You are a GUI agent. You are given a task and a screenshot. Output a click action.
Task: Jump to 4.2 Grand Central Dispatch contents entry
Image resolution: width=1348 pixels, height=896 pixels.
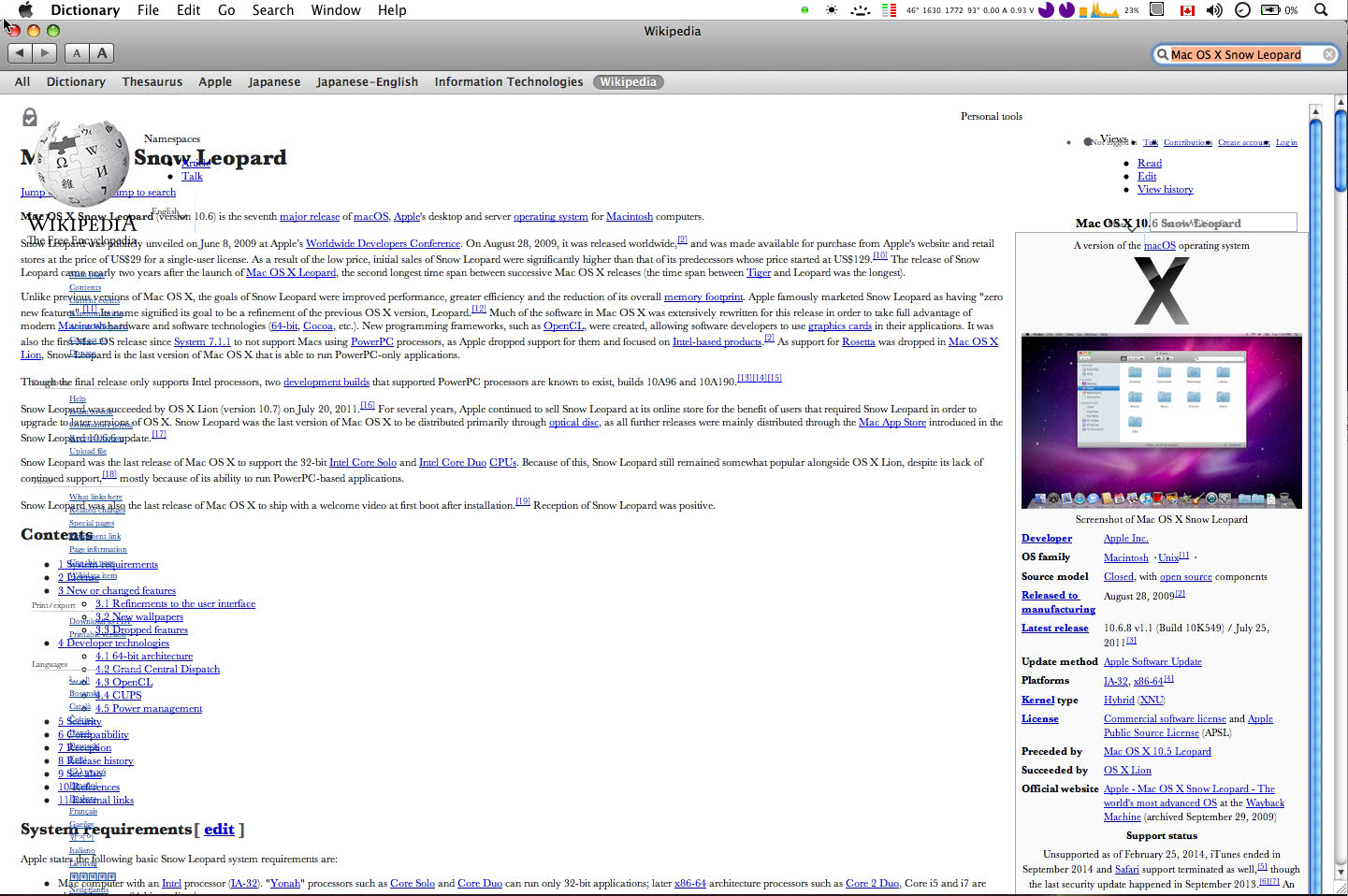coord(157,669)
